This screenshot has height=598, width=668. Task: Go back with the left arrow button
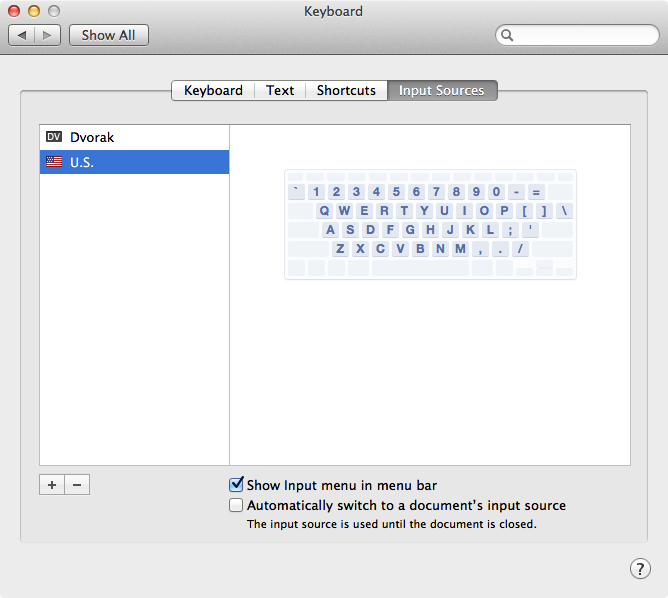(22, 35)
